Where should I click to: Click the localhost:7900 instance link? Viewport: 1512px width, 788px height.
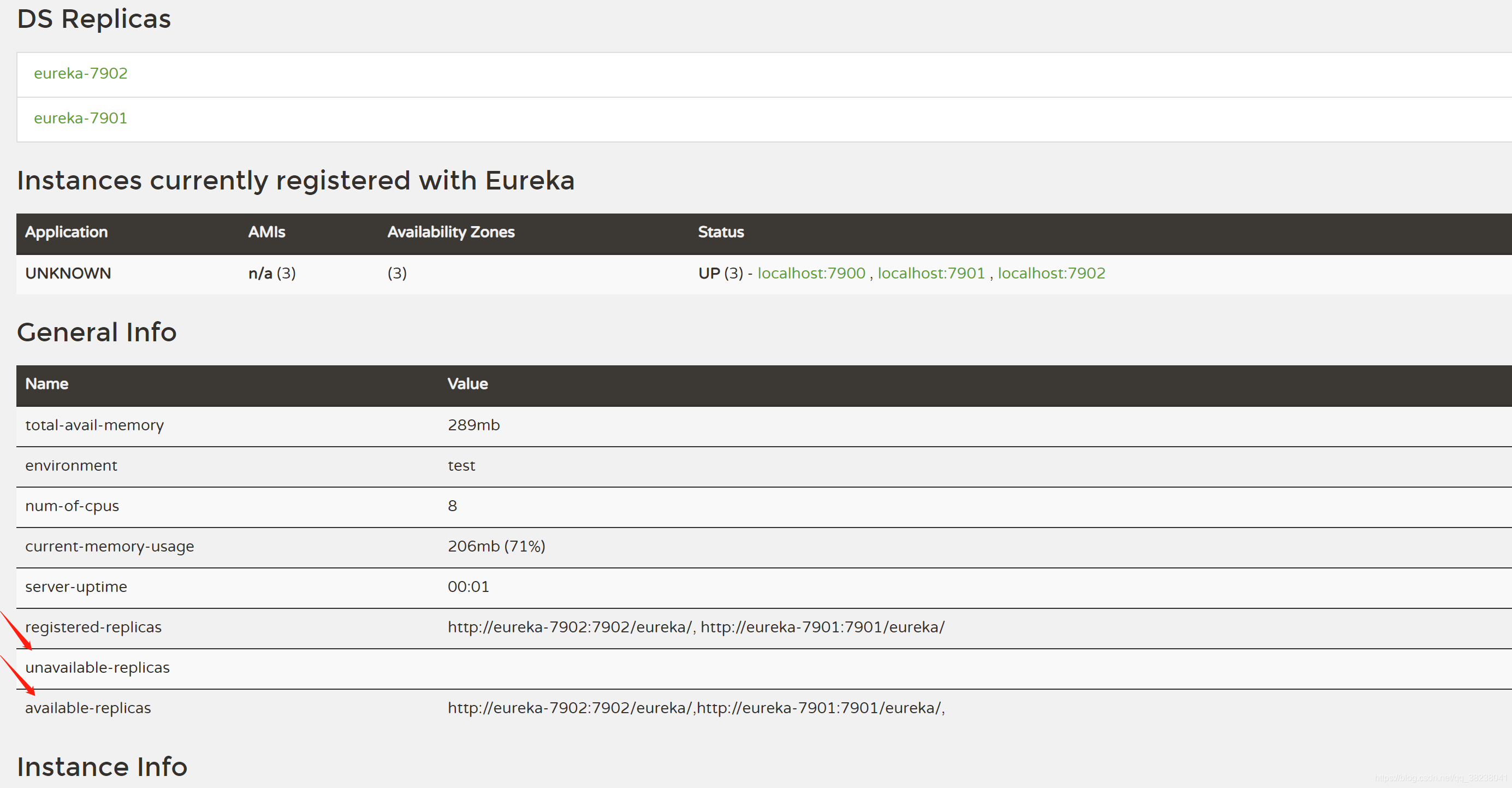[810, 273]
